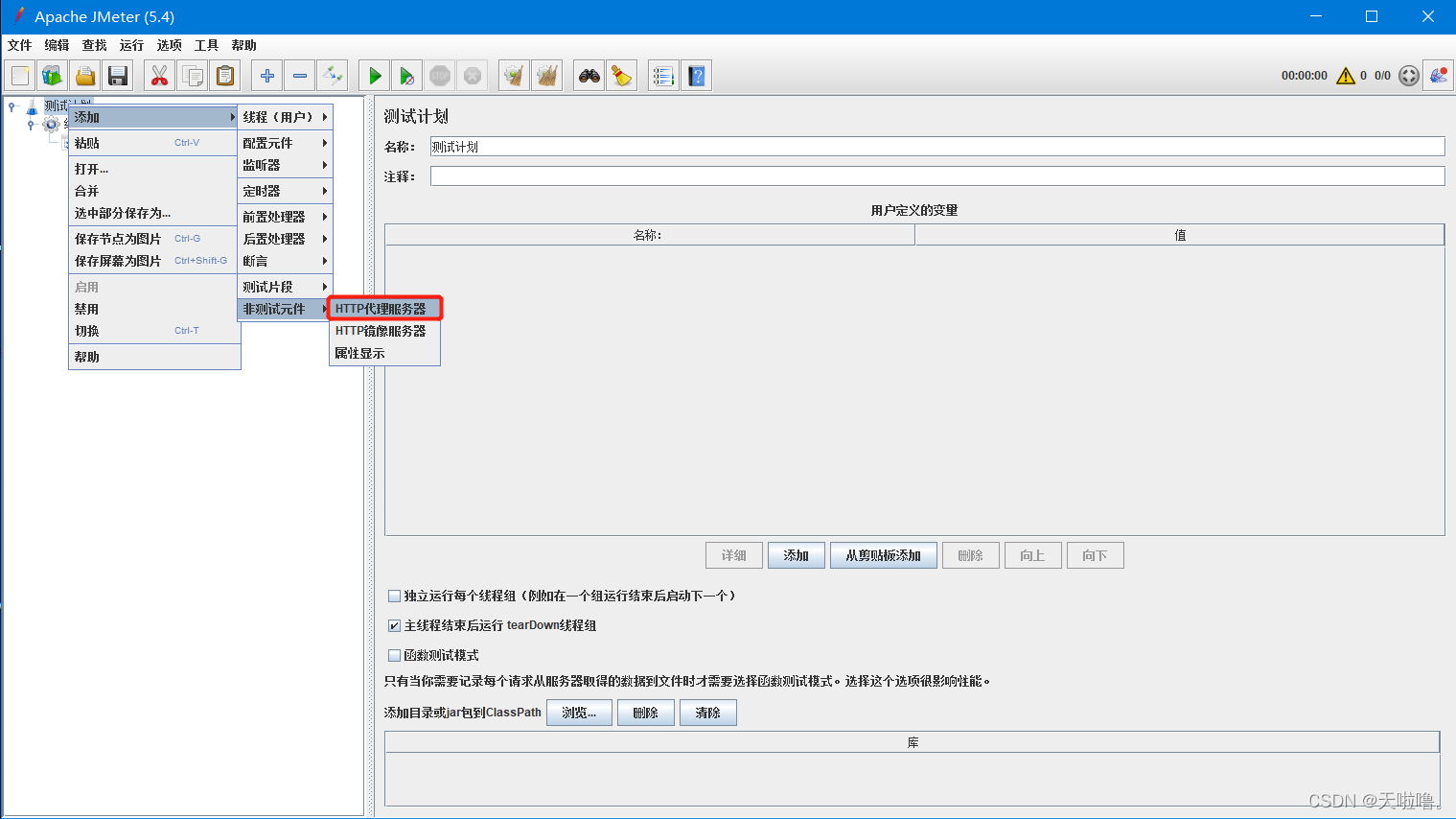1456x819 pixels.
Task: Toggle run tearDown thread groups checkbox
Action: [x=394, y=625]
